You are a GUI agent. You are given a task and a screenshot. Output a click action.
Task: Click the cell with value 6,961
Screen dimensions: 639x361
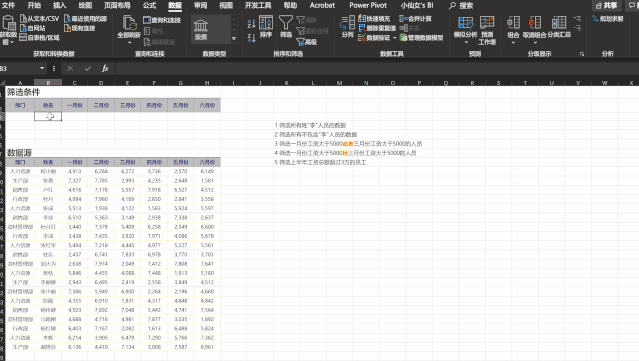click(x=207, y=347)
